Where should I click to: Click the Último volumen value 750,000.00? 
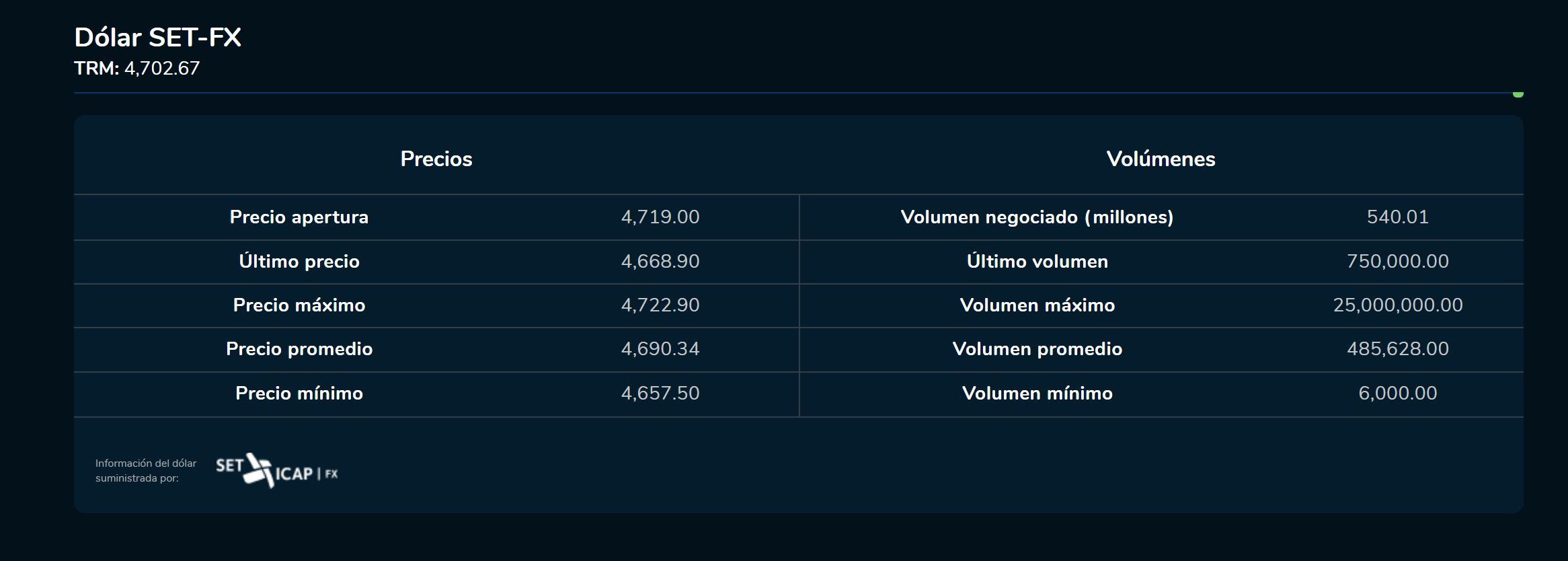click(x=1397, y=262)
